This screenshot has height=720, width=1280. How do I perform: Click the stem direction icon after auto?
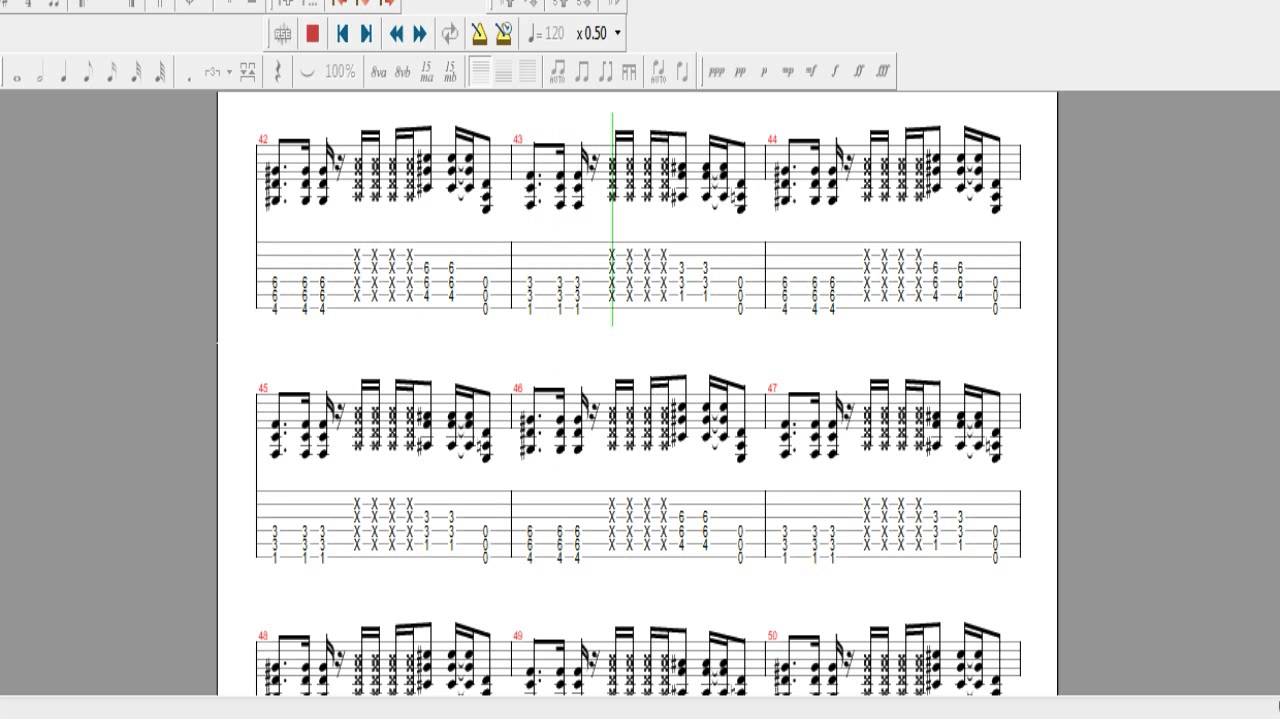(x=682, y=72)
